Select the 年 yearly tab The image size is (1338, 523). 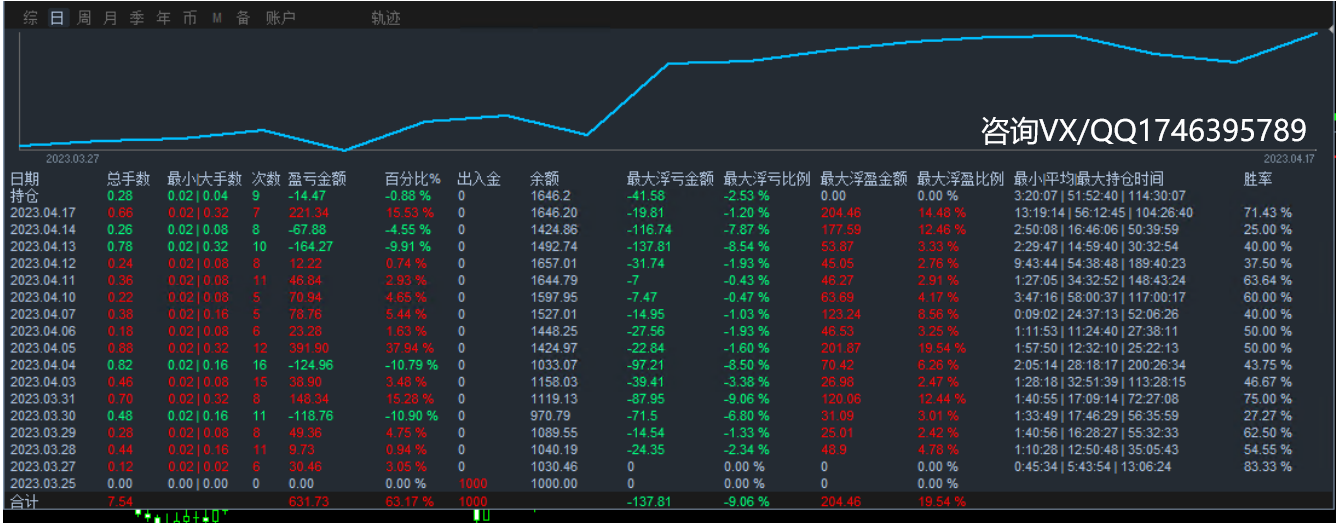click(x=163, y=18)
